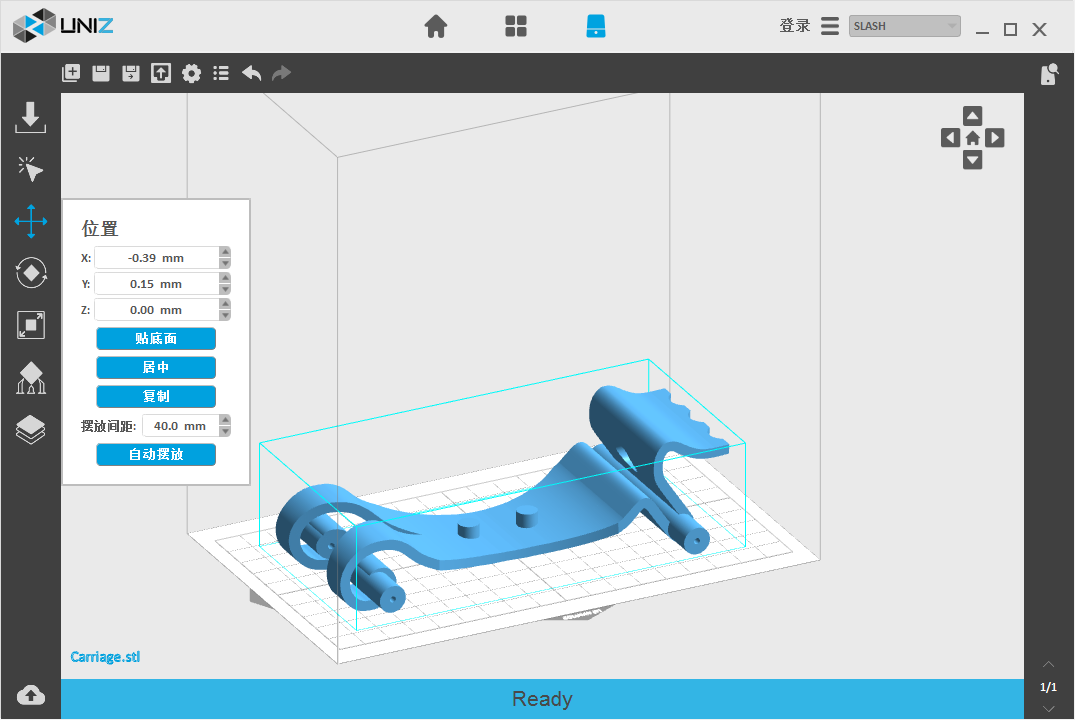Image resolution: width=1075 pixels, height=720 pixels.
Task: Click the Z position input field
Action: point(156,310)
